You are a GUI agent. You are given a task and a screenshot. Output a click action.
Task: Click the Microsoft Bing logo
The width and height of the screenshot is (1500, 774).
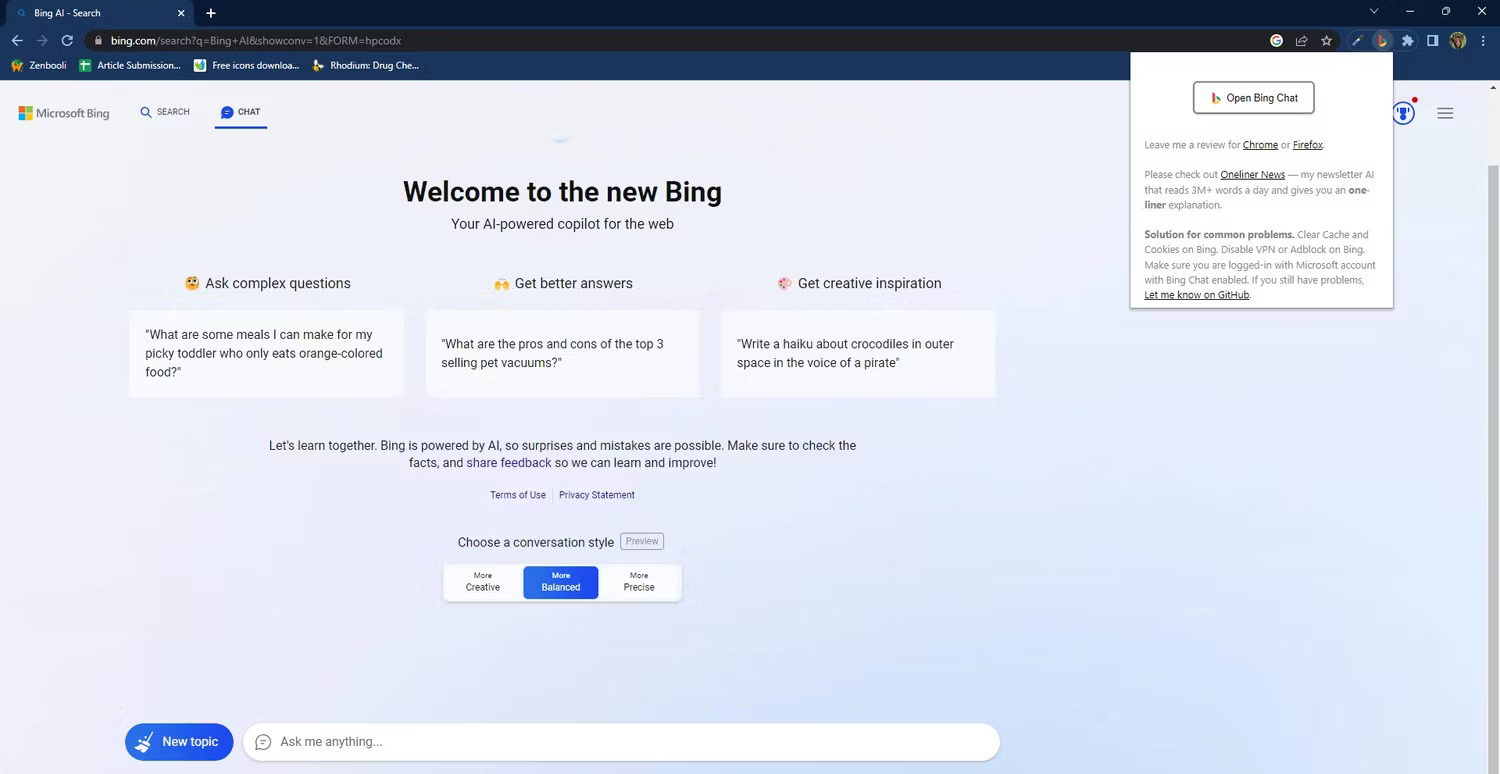pyautogui.click(x=64, y=113)
